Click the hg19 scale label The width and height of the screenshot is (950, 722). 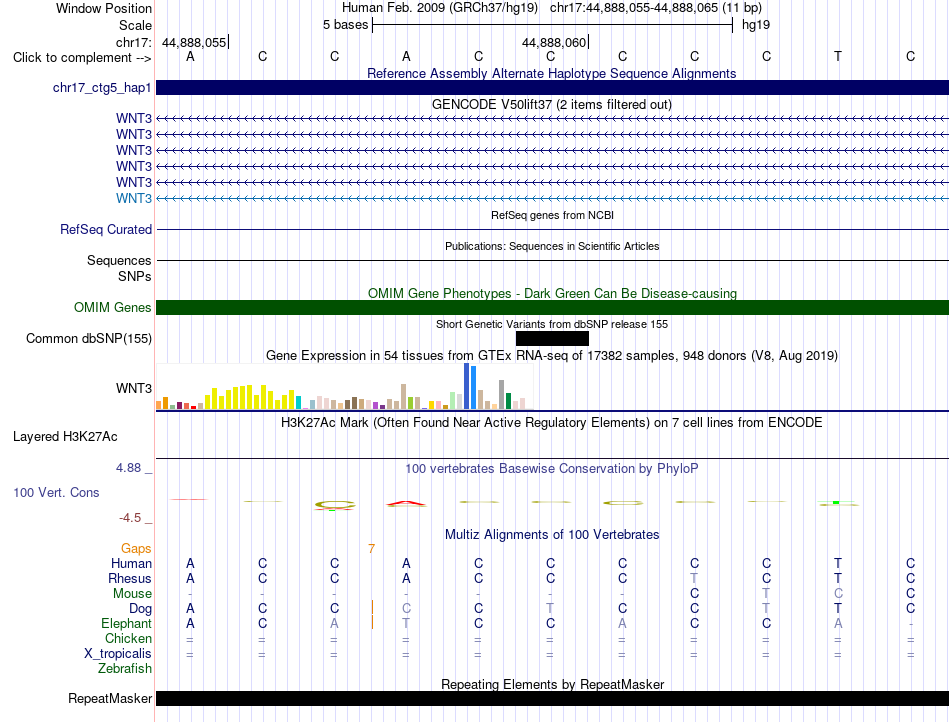tap(756, 25)
